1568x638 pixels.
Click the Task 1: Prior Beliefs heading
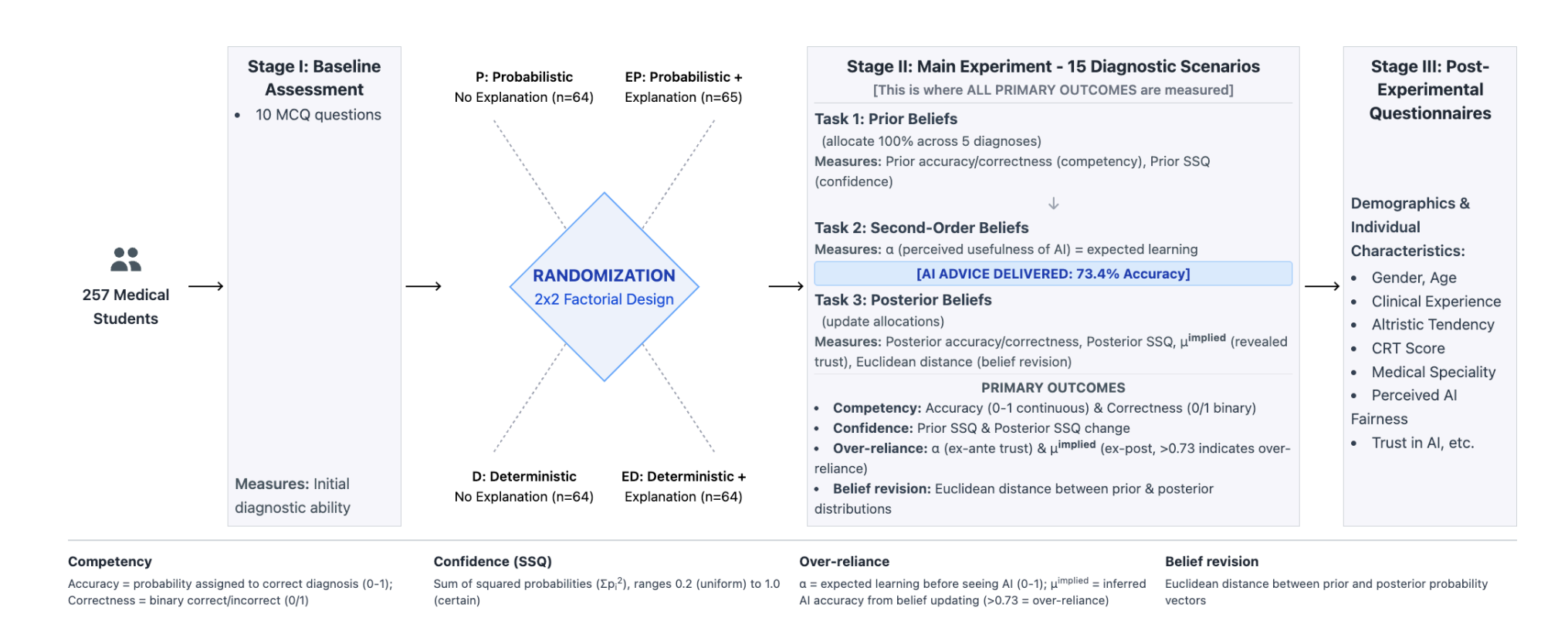[x=886, y=119]
